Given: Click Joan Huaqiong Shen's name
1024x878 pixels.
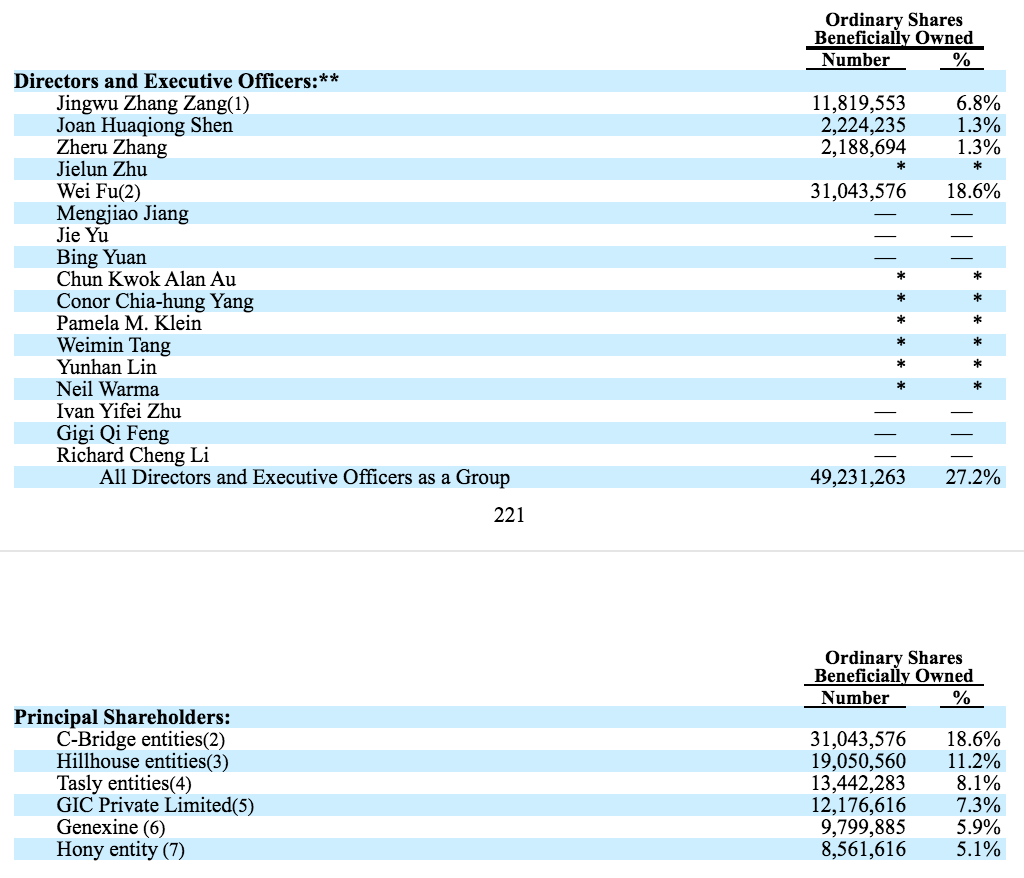Looking at the screenshot, I should click(x=144, y=125).
